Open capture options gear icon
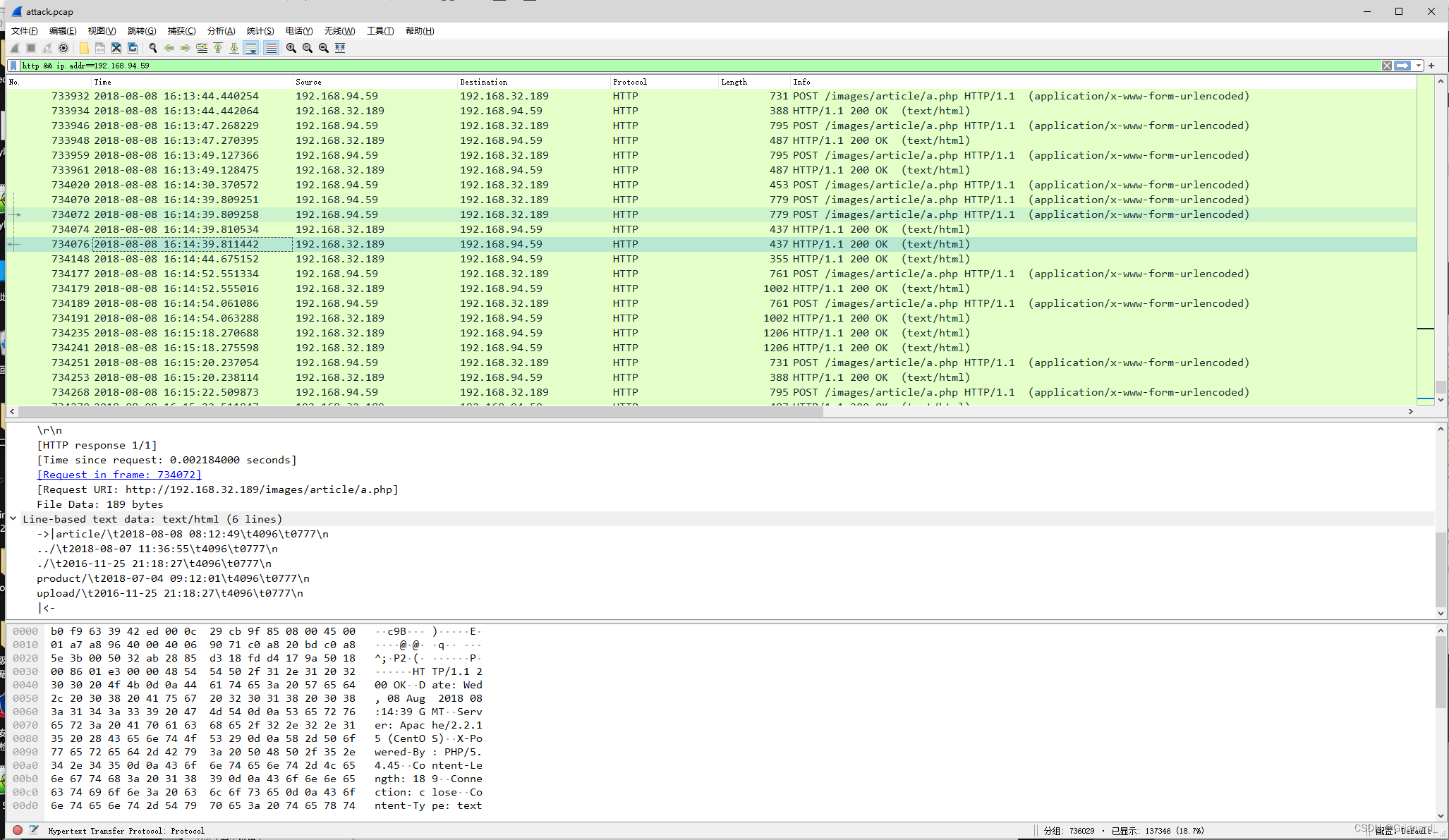The width and height of the screenshot is (1449, 840). (63, 48)
